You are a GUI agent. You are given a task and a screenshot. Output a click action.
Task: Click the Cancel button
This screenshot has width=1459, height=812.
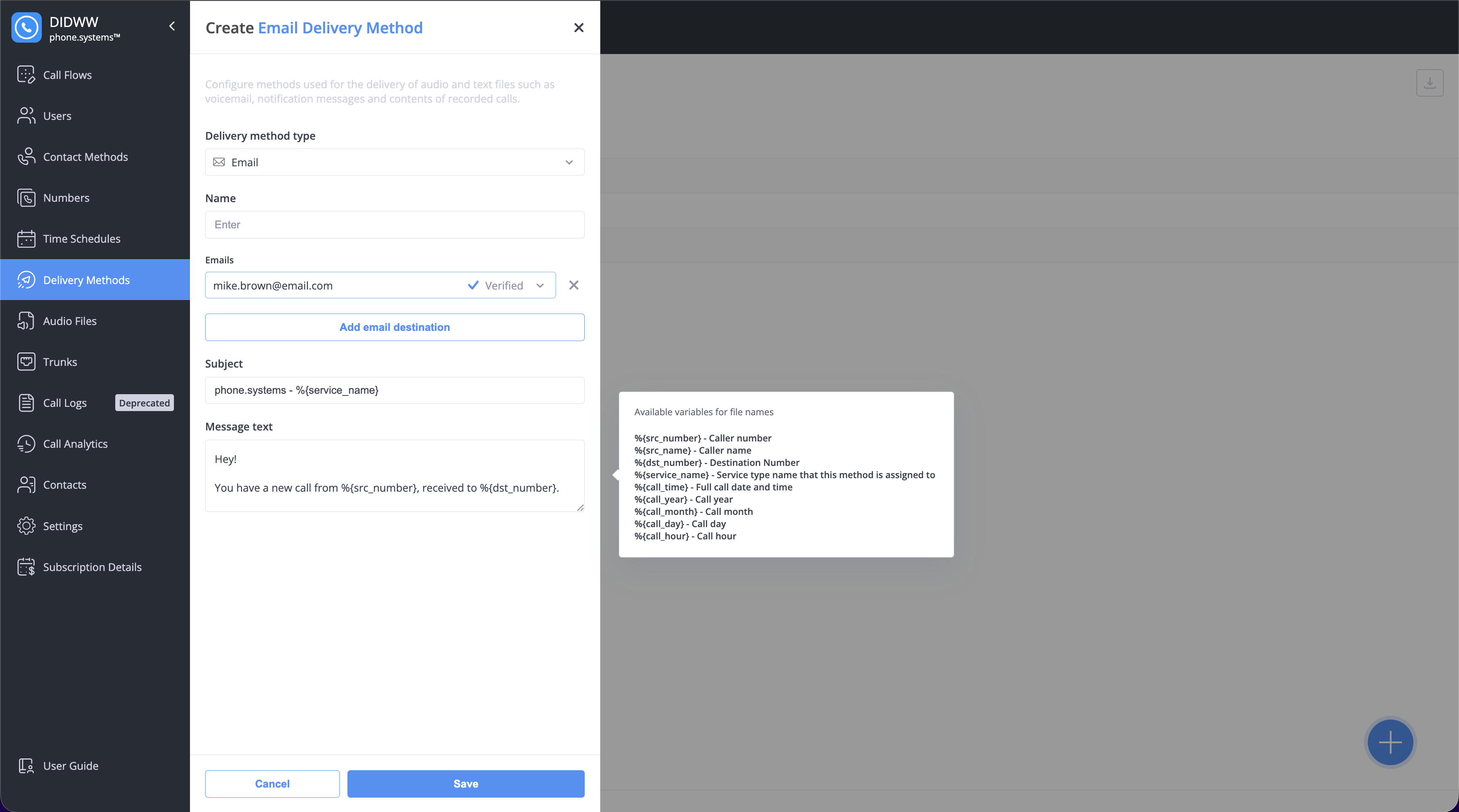(272, 784)
